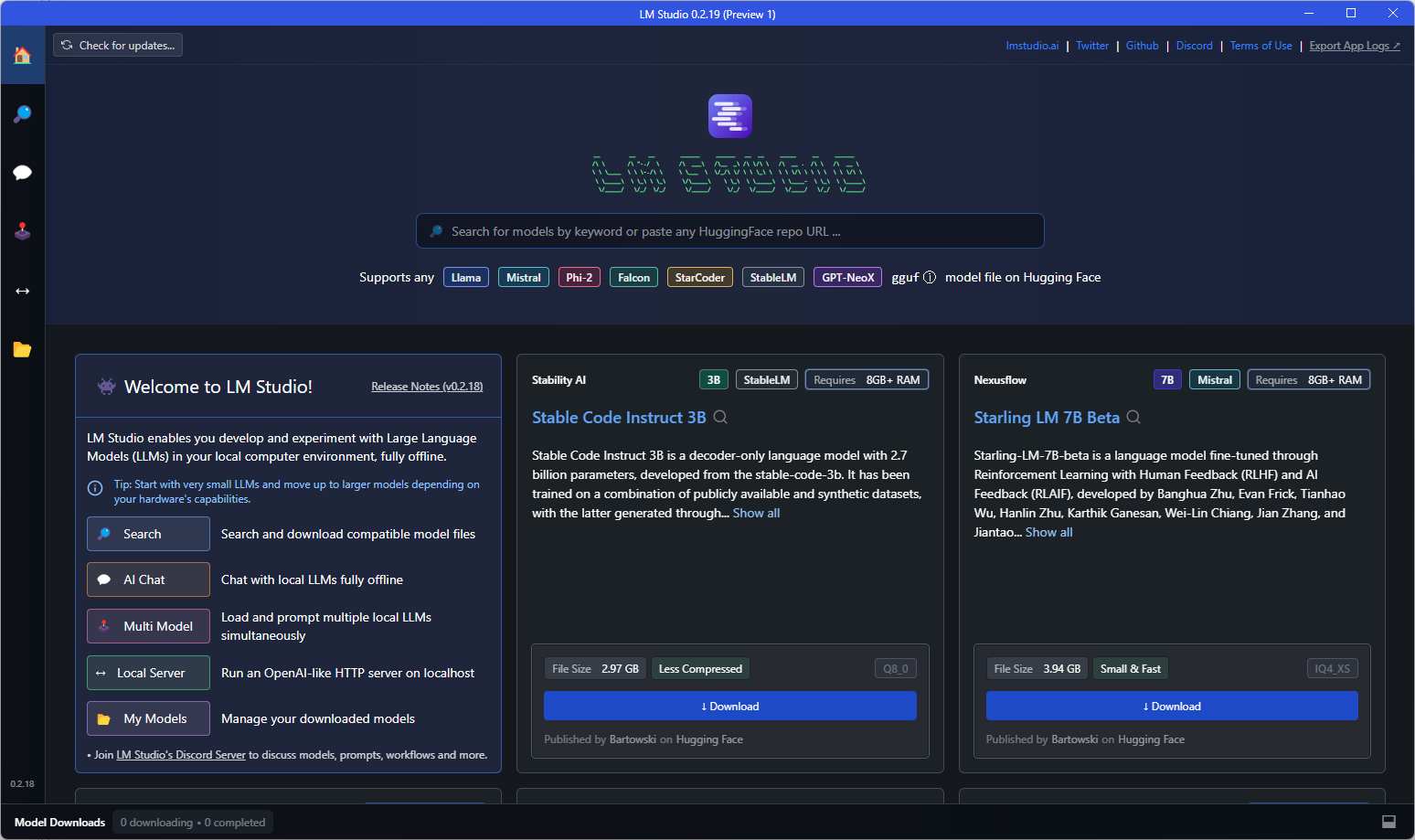Expand the Model Downloads bottom bar
1415x840 pixels.
pyautogui.click(x=60, y=823)
